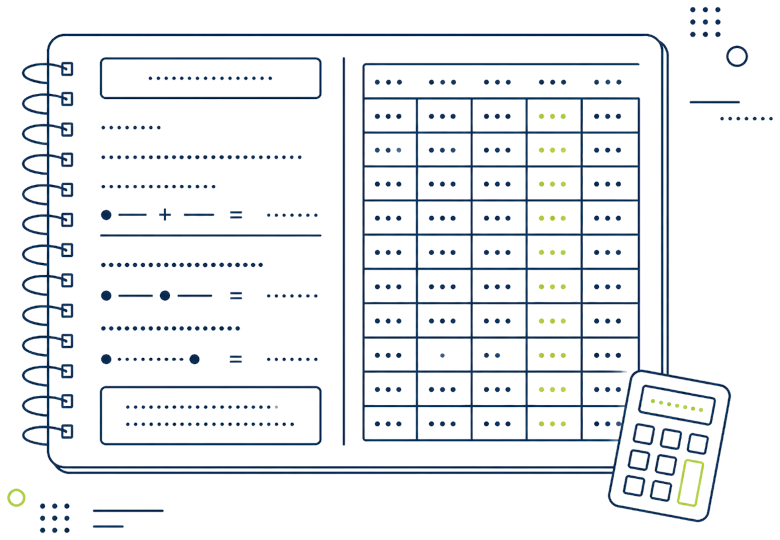This screenshot has width=780, height=540.
Task: Click the calculator's display screen
Action: (677, 405)
